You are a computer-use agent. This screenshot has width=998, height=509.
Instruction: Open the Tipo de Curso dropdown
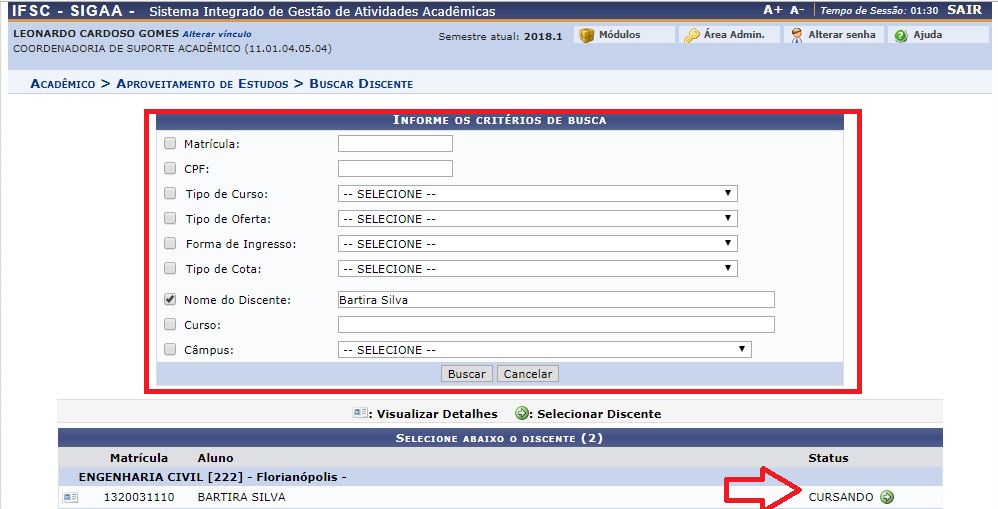537,194
